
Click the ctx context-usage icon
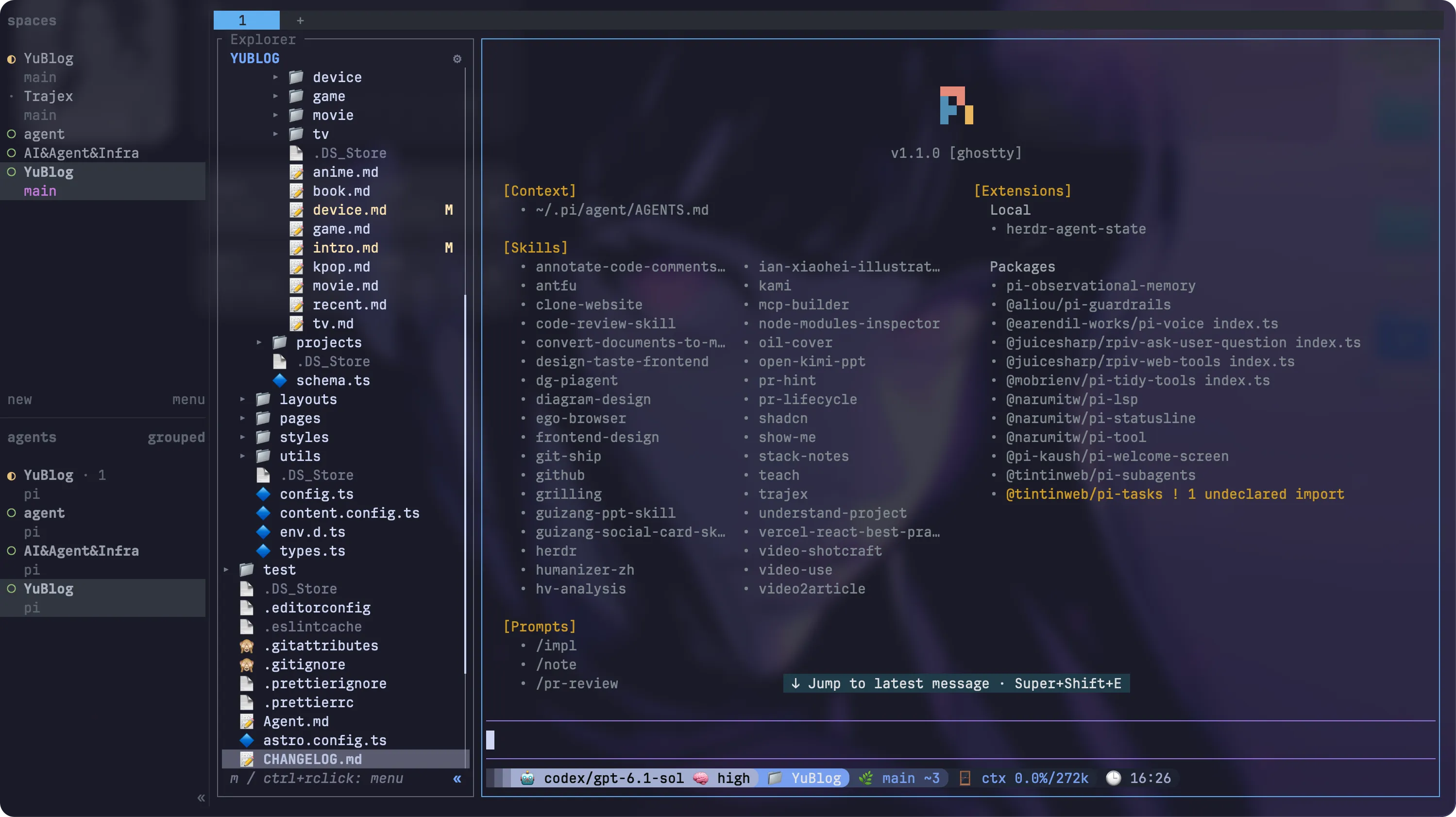[x=965, y=778]
